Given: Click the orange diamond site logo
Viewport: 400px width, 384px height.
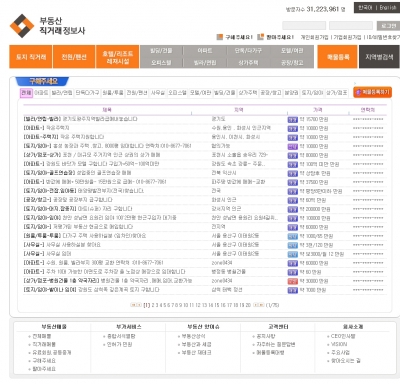Looking at the screenshot, I should [x=22, y=26].
